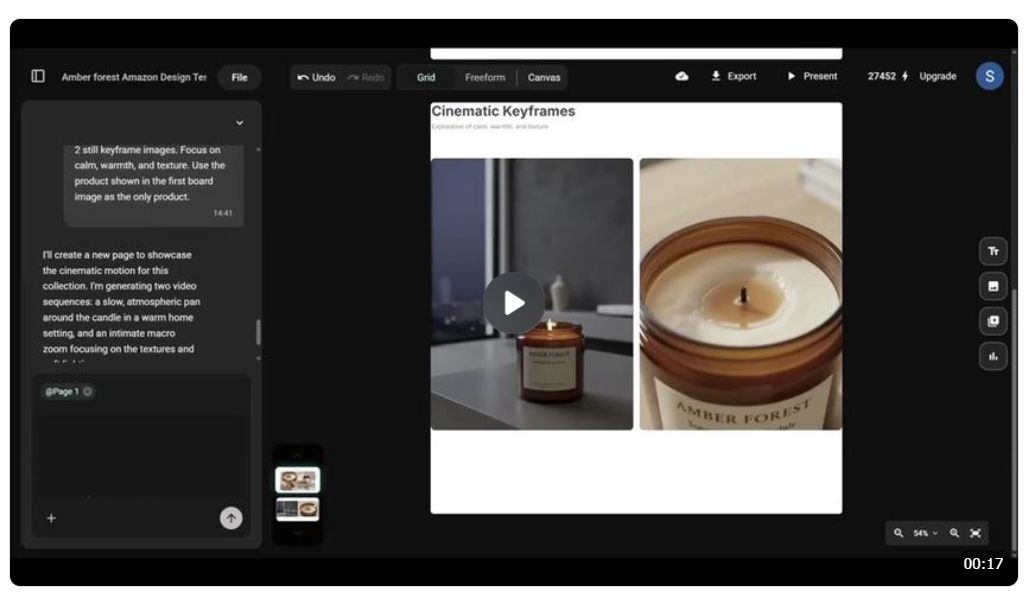This screenshot has height=603, width=1036.
Task: Click the 27452 credits lightning counter
Action: (x=888, y=76)
